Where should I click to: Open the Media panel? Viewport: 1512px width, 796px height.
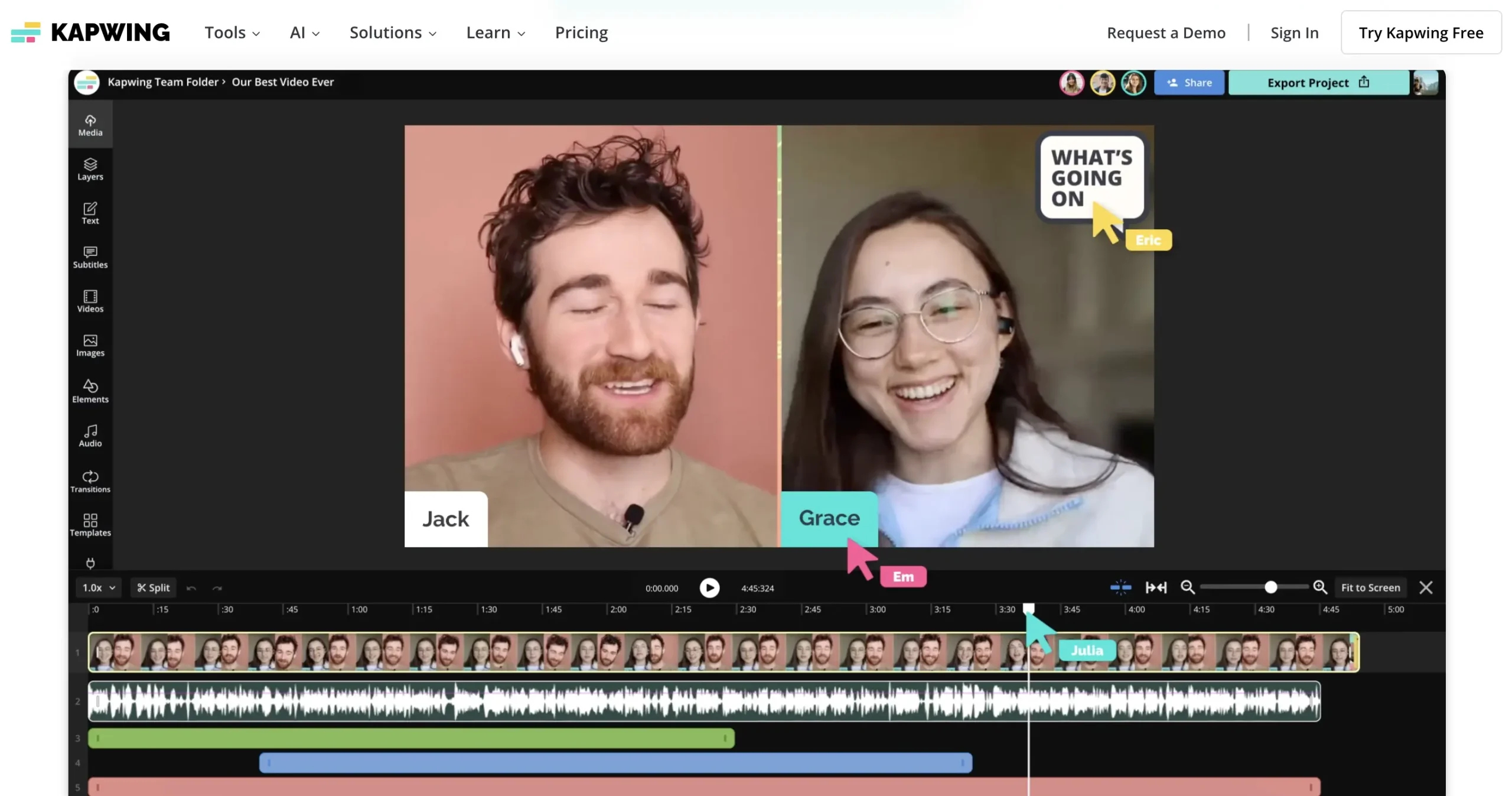[x=90, y=125]
